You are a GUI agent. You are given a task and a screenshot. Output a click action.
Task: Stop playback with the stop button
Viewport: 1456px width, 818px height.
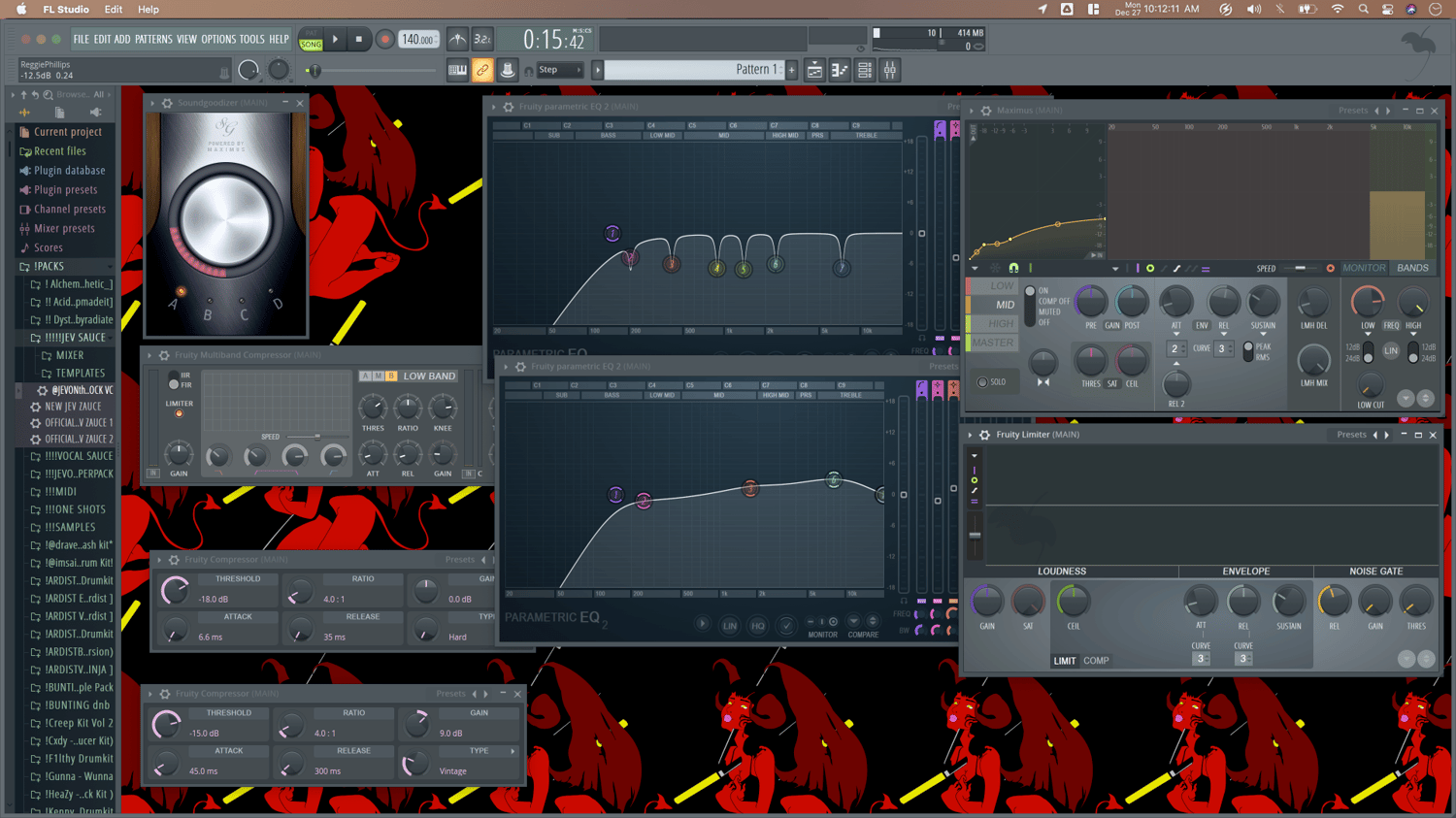(x=358, y=40)
